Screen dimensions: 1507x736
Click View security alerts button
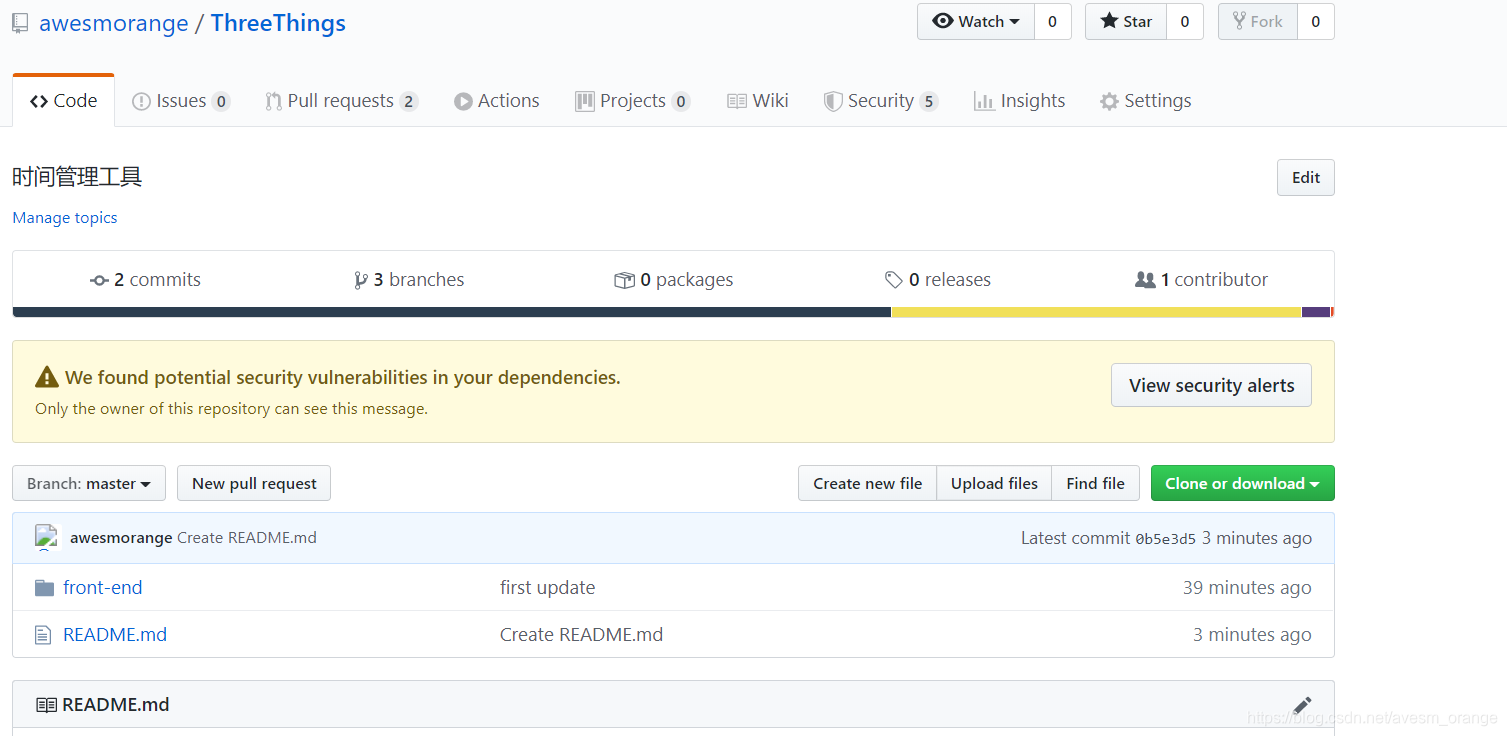tap(1211, 385)
